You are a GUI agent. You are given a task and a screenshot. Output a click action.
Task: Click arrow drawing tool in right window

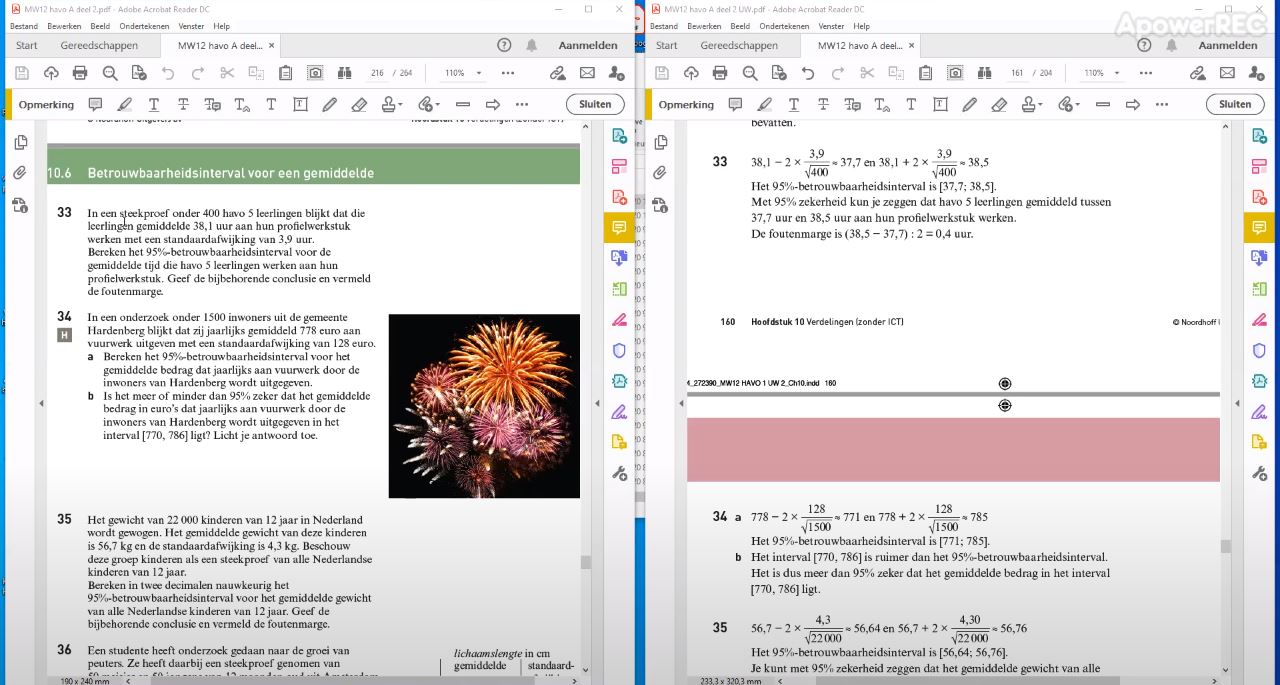(x=1133, y=104)
